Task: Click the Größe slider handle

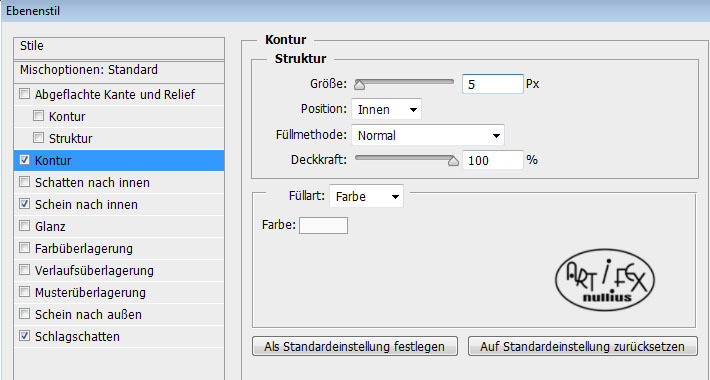Action: coord(360,85)
